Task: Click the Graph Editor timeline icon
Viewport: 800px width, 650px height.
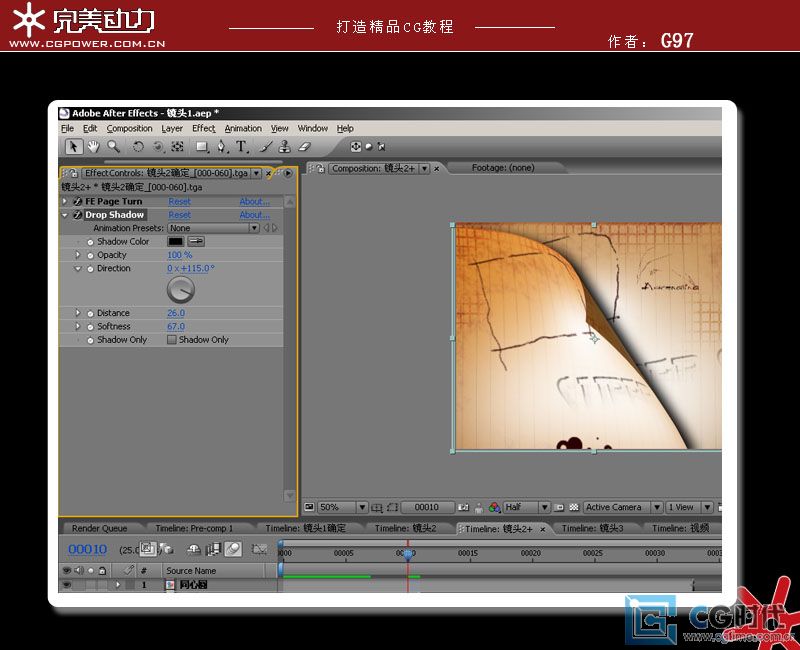Action: click(x=259, y=549)
